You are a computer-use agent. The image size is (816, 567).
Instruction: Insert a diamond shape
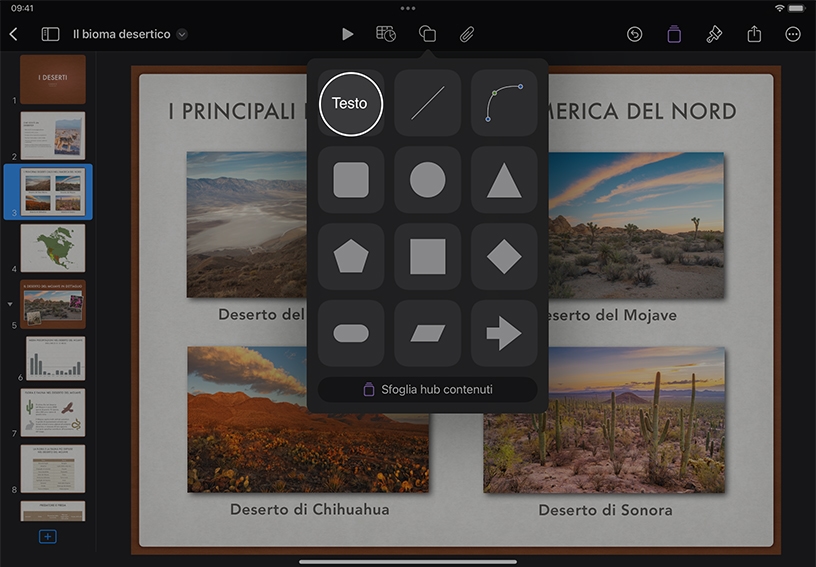504,256
